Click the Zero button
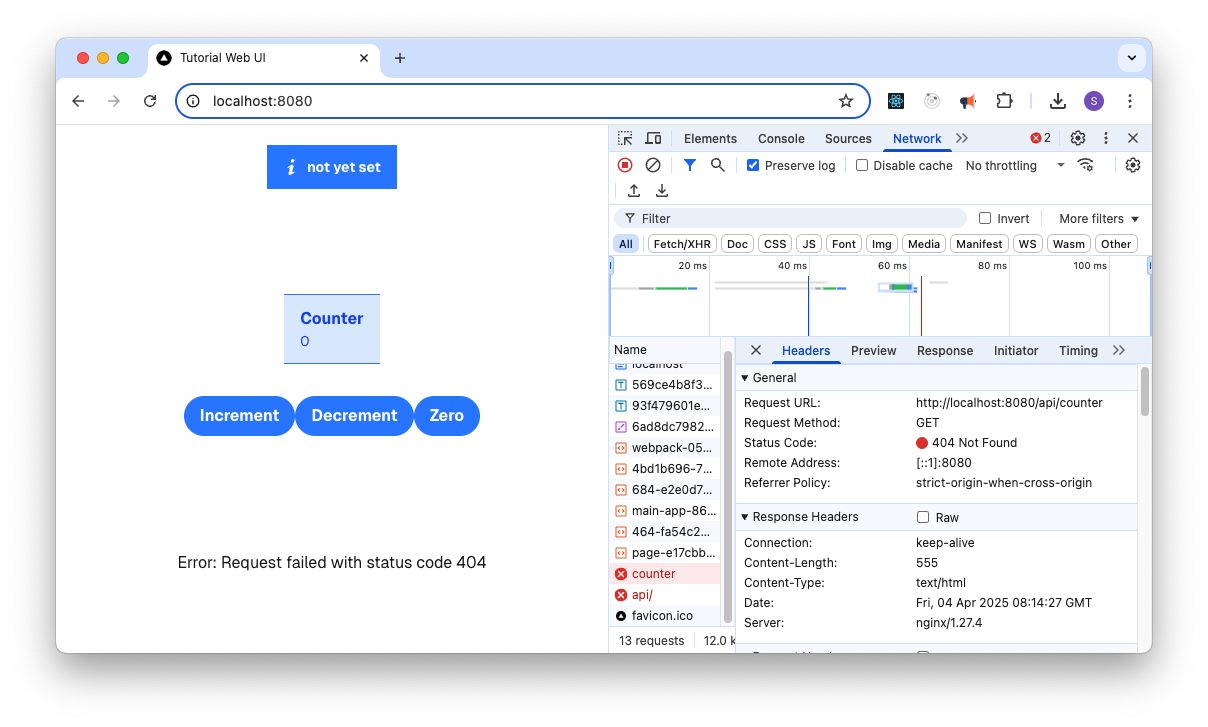 pyautogui.click(x=447, y=415)
